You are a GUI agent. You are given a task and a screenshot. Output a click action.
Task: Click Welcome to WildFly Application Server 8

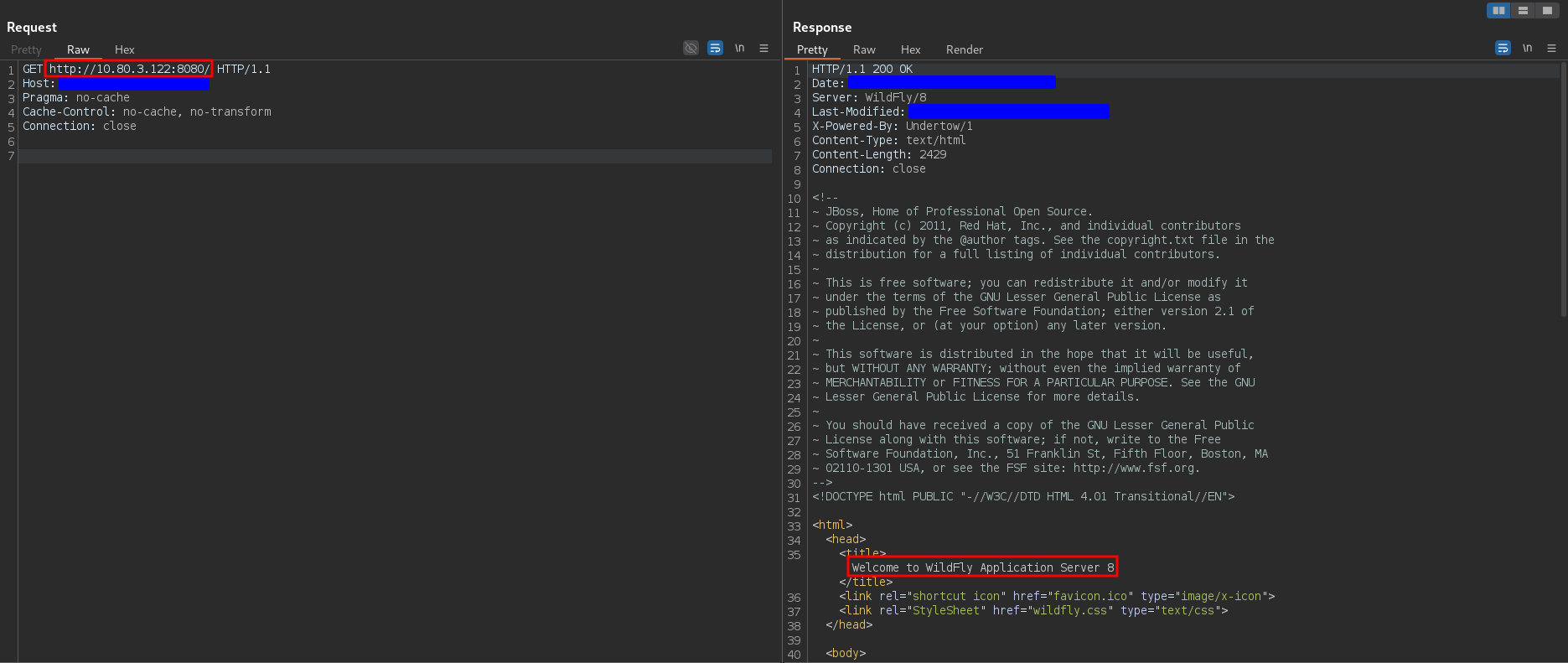pos(983,567)
